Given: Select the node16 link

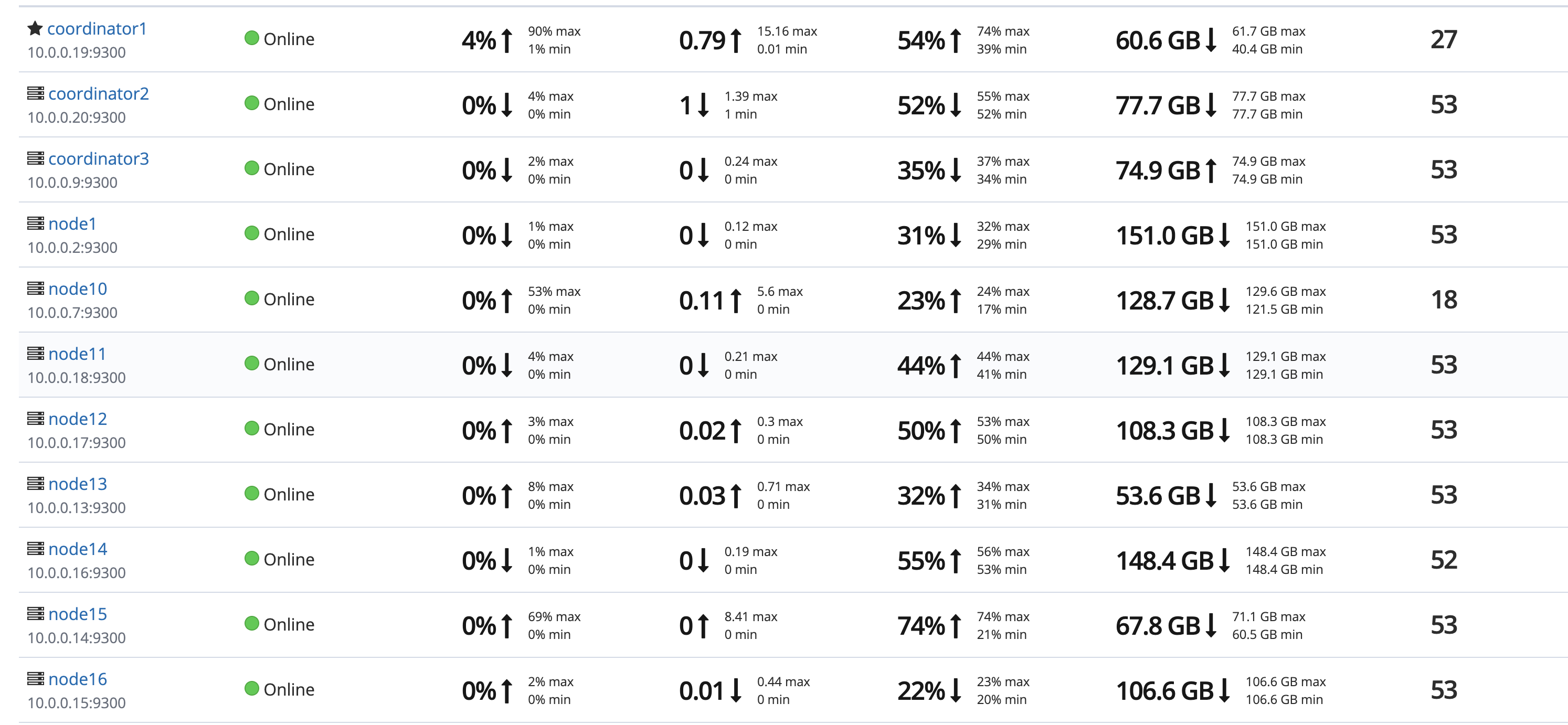Looking at the screenshot, I should point(78,679).
